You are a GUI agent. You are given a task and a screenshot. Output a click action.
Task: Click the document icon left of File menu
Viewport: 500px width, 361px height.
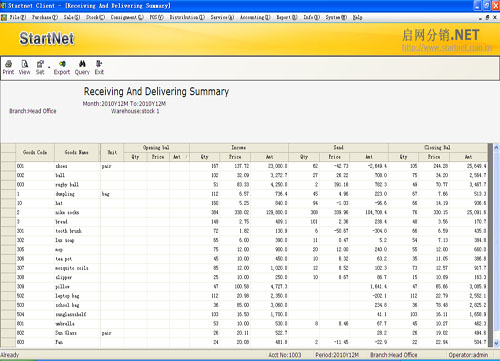(4, 17)
